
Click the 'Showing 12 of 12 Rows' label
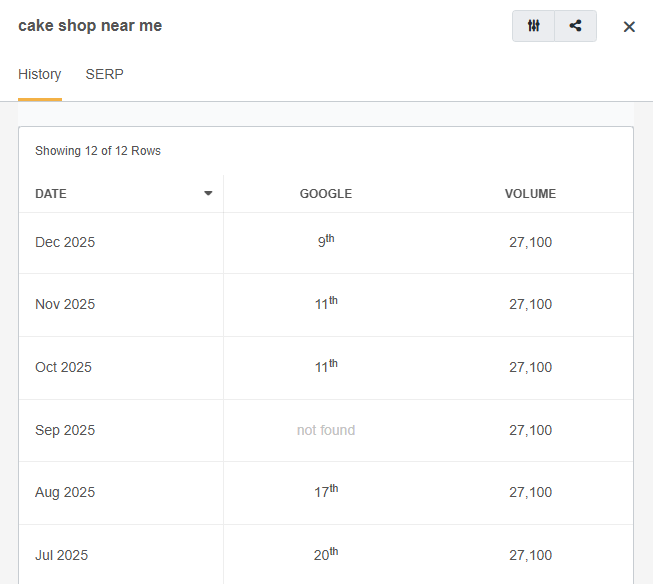pos(98,151)
